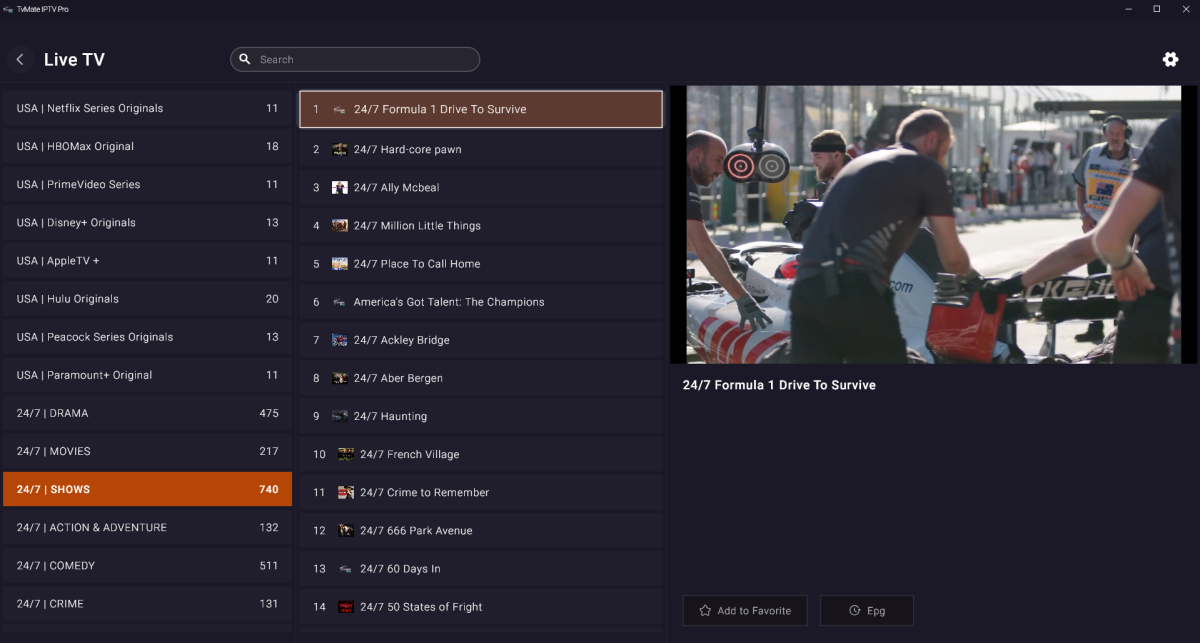Click the 50 States of Fright logo
Image resolution: width=1200 pixels, height=643 pixels.
[346, 607]
